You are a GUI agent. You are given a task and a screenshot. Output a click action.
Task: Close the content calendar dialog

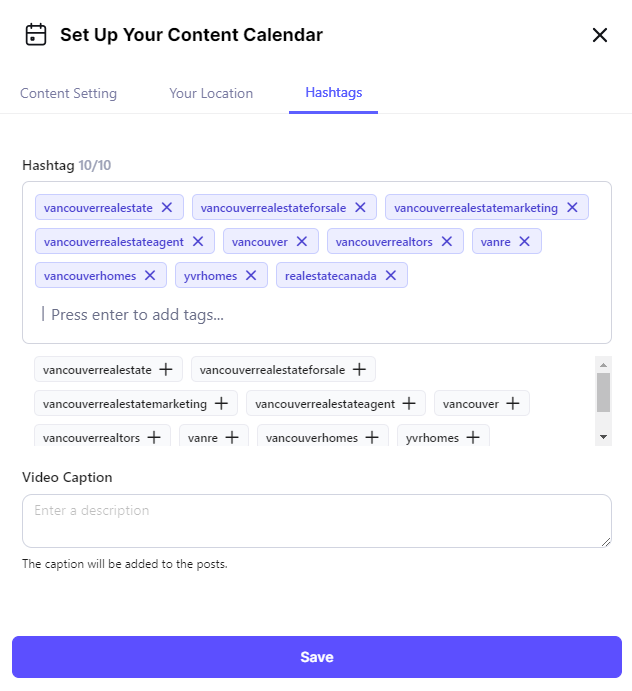coord(600,36)
